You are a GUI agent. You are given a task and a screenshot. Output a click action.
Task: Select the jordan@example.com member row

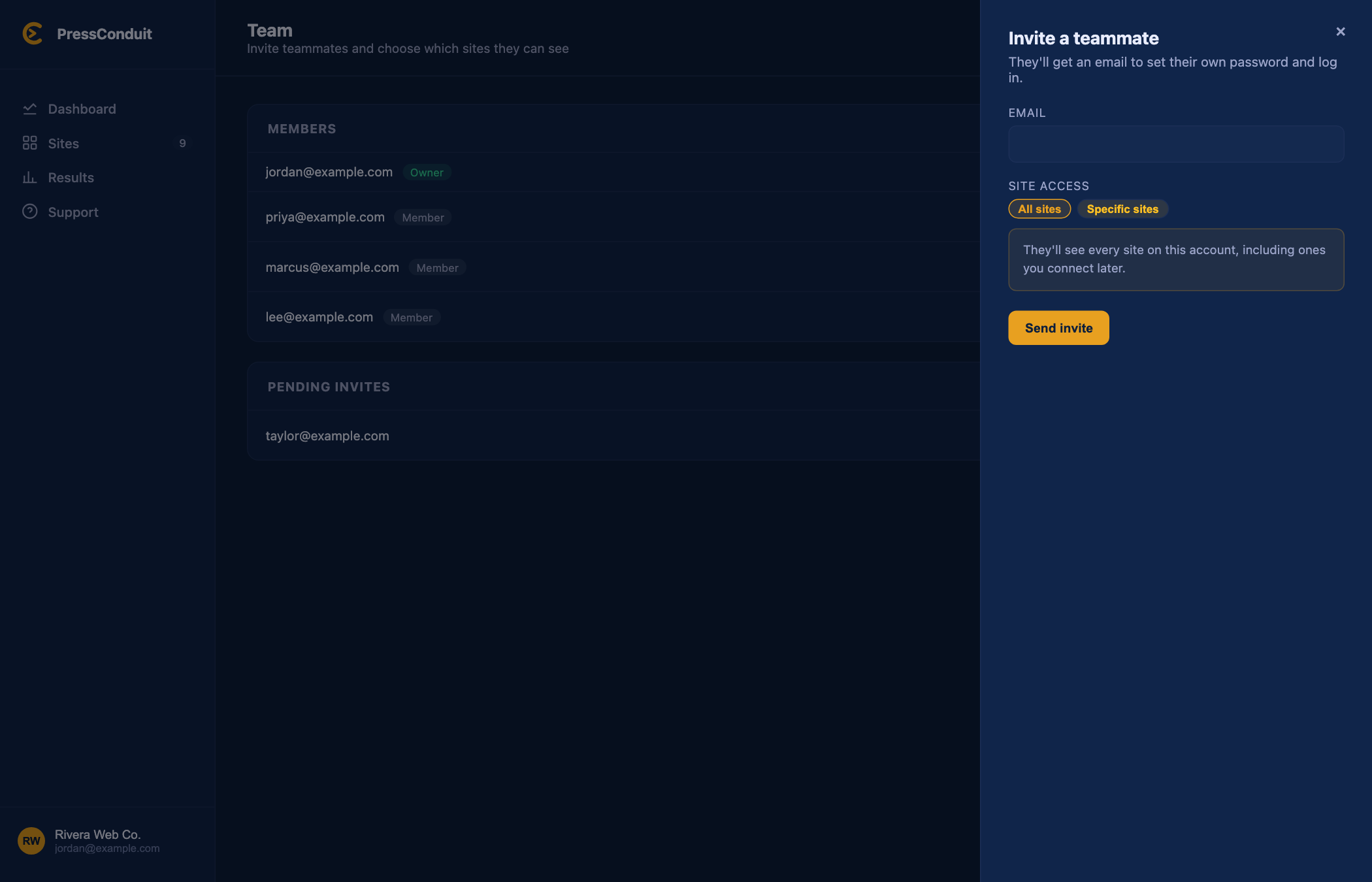click(614, 172)
